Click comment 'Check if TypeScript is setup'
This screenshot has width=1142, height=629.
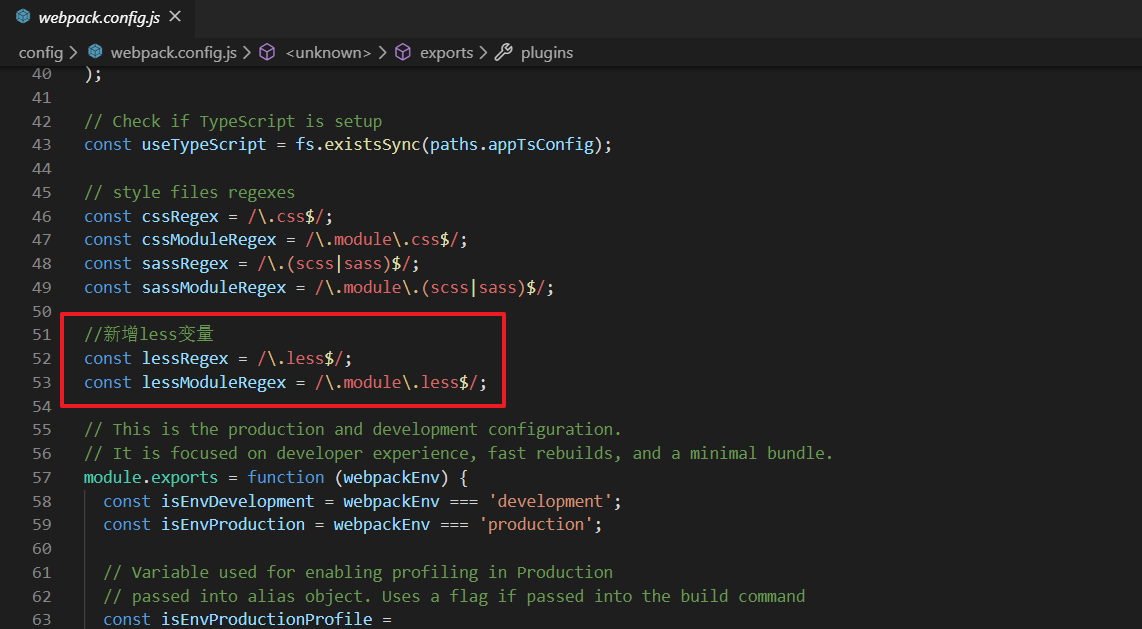pos(233,121)
